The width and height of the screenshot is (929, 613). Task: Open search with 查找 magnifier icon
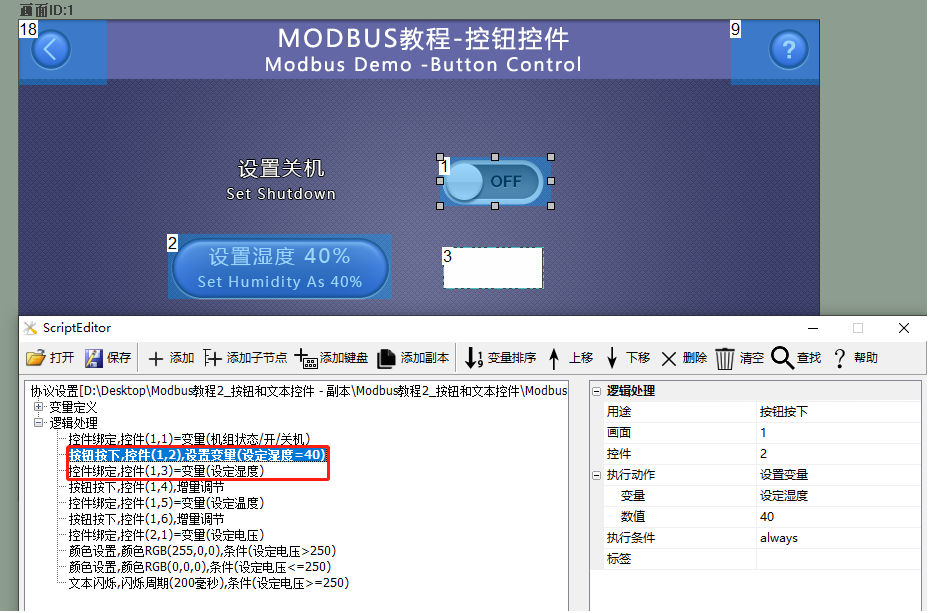782,358
